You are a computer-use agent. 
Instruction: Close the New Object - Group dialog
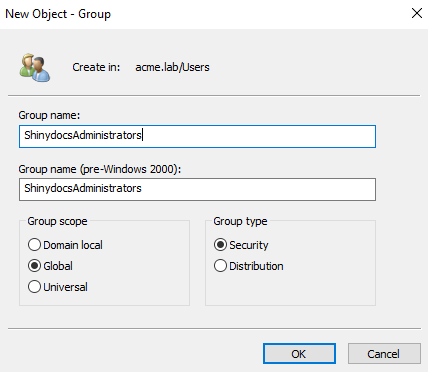click(417, 13)
